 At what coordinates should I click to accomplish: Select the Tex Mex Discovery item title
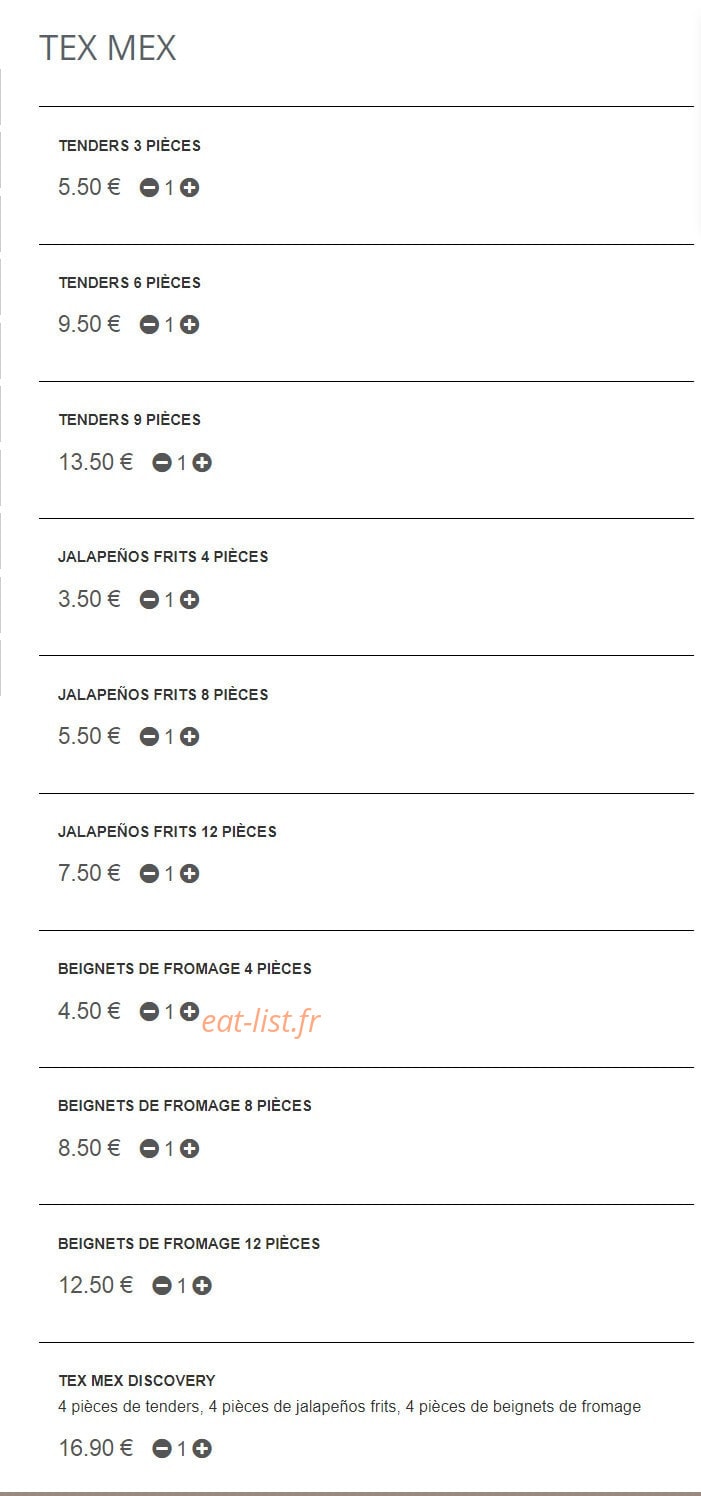137,1381
